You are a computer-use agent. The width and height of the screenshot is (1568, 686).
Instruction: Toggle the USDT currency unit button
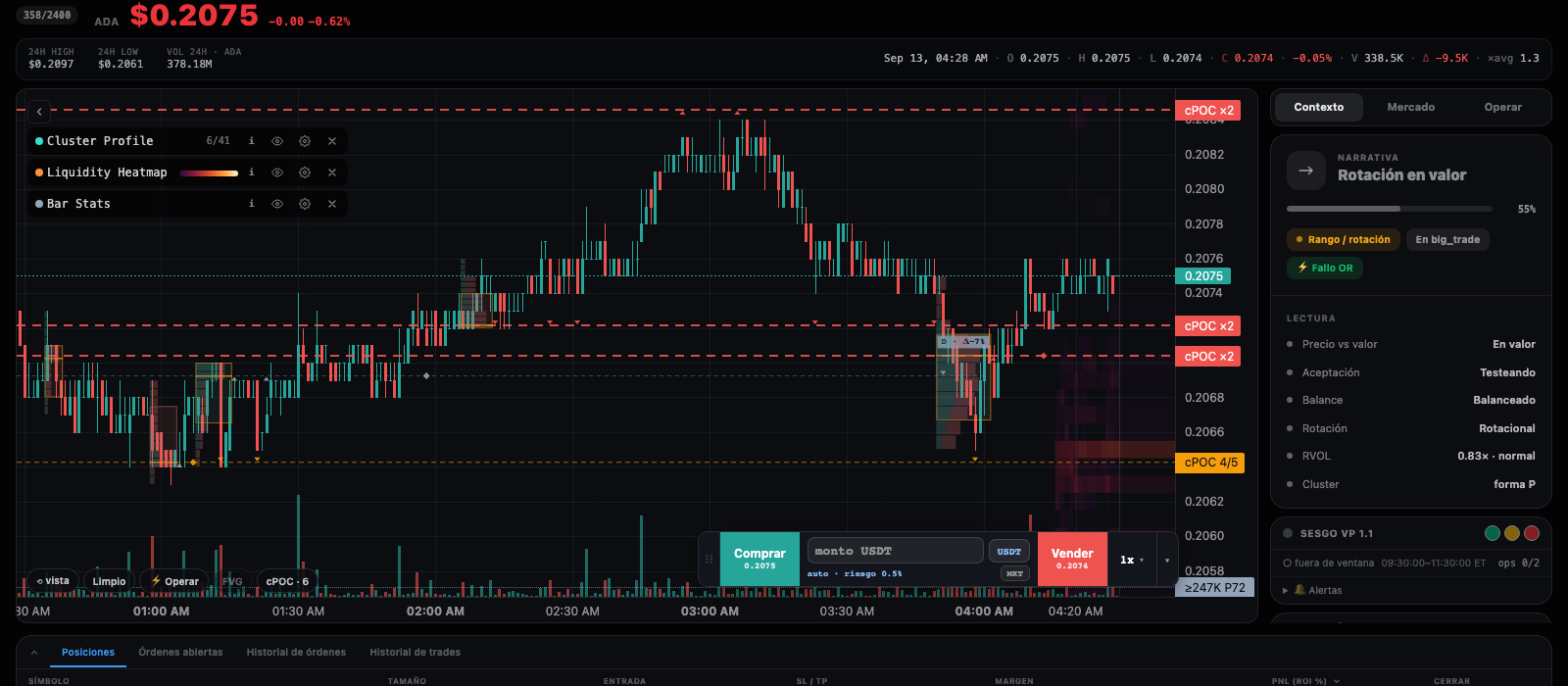coord(1009,551)
